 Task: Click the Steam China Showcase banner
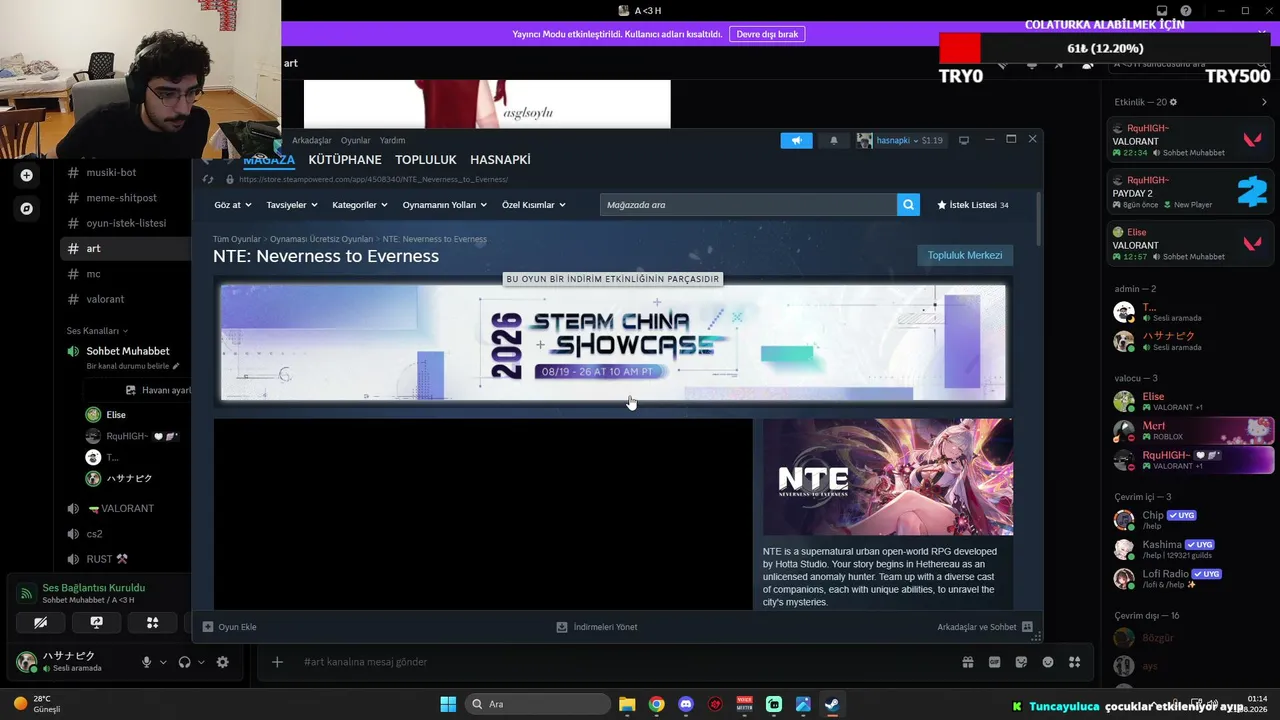(613, 342)
